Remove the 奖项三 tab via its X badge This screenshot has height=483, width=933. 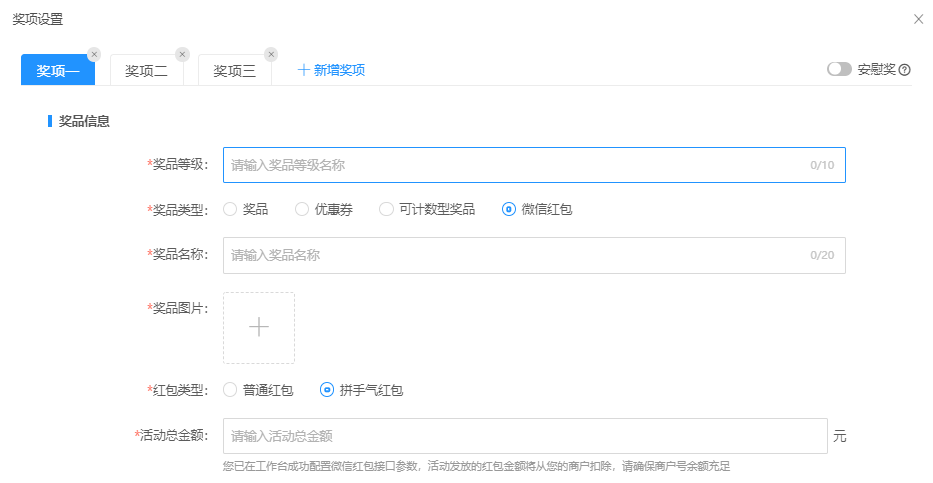tap(271, 54)
